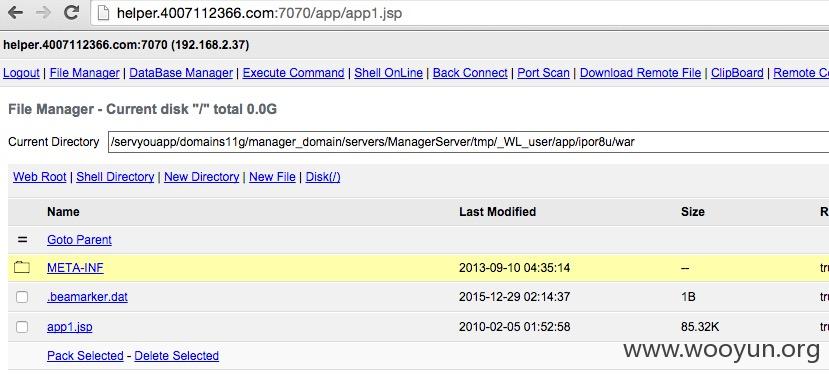829x378 pixels.
Task: Create a New Directory
Action: pyautogui.click(x=201, y=177)
